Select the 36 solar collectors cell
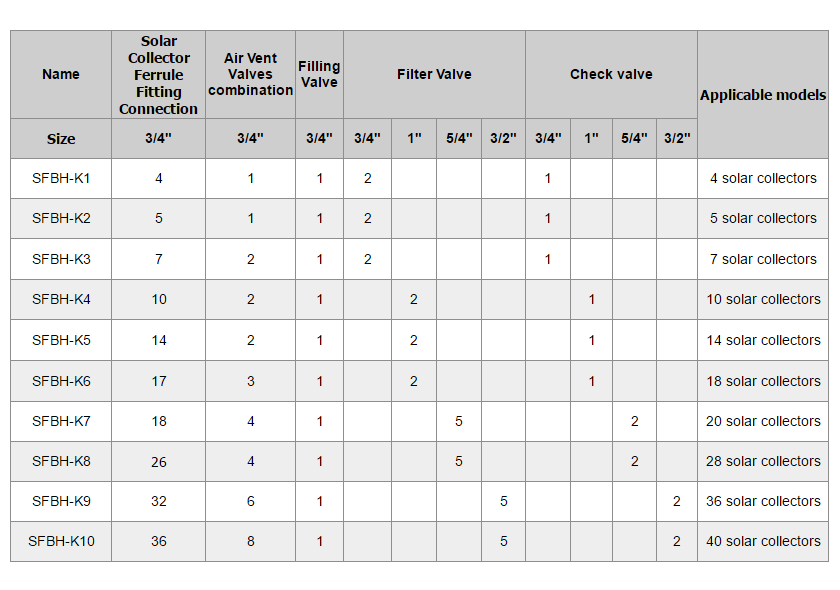The image size is (840, 590). click(x=763, y=501)
